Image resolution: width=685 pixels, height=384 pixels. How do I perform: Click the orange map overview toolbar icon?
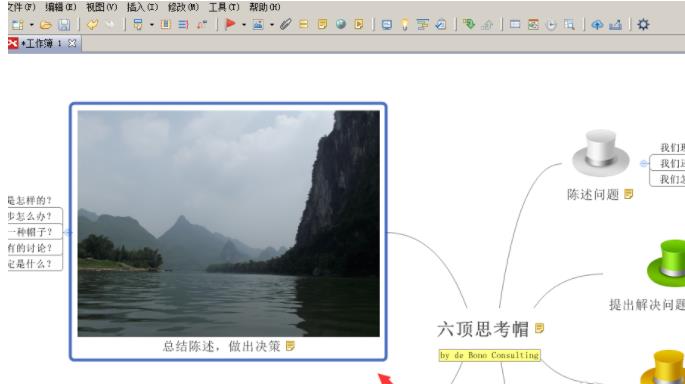click(x=533, y=24)
